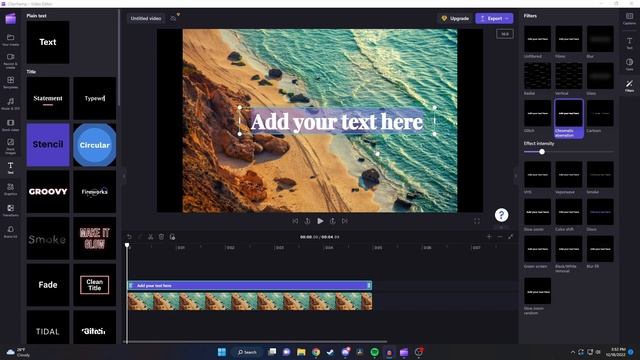This screenshot has width=640, height=360.
Task: Choose the Make It Glow title style
Action: click(95, 238)
